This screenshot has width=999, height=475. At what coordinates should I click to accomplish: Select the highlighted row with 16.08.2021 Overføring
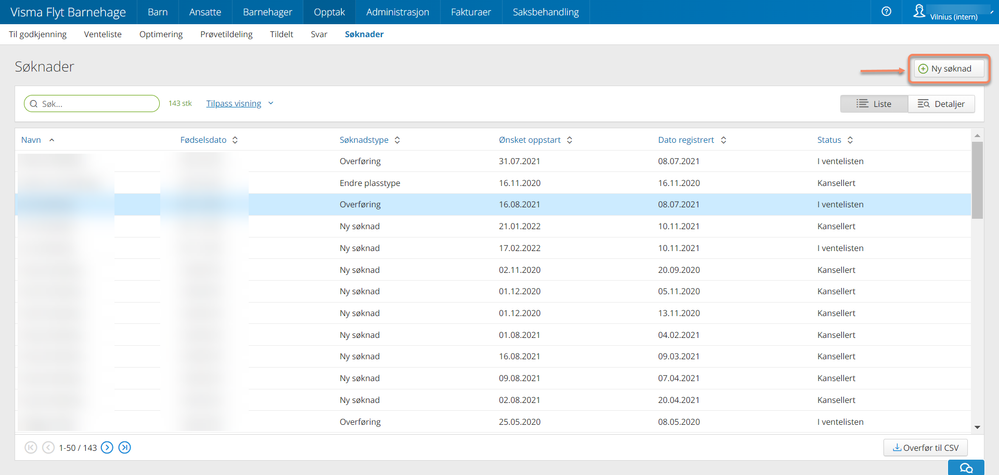point(493,204)
